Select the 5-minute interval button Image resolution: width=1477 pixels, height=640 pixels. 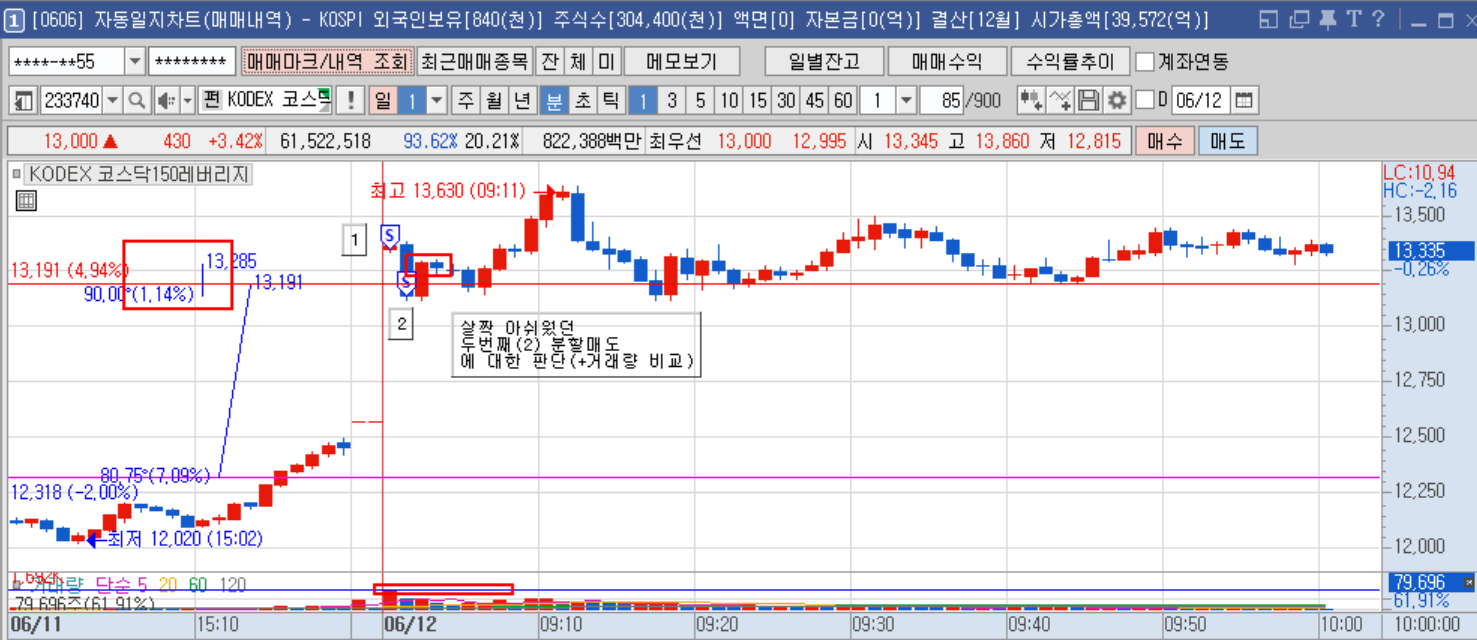pos(701,100)
